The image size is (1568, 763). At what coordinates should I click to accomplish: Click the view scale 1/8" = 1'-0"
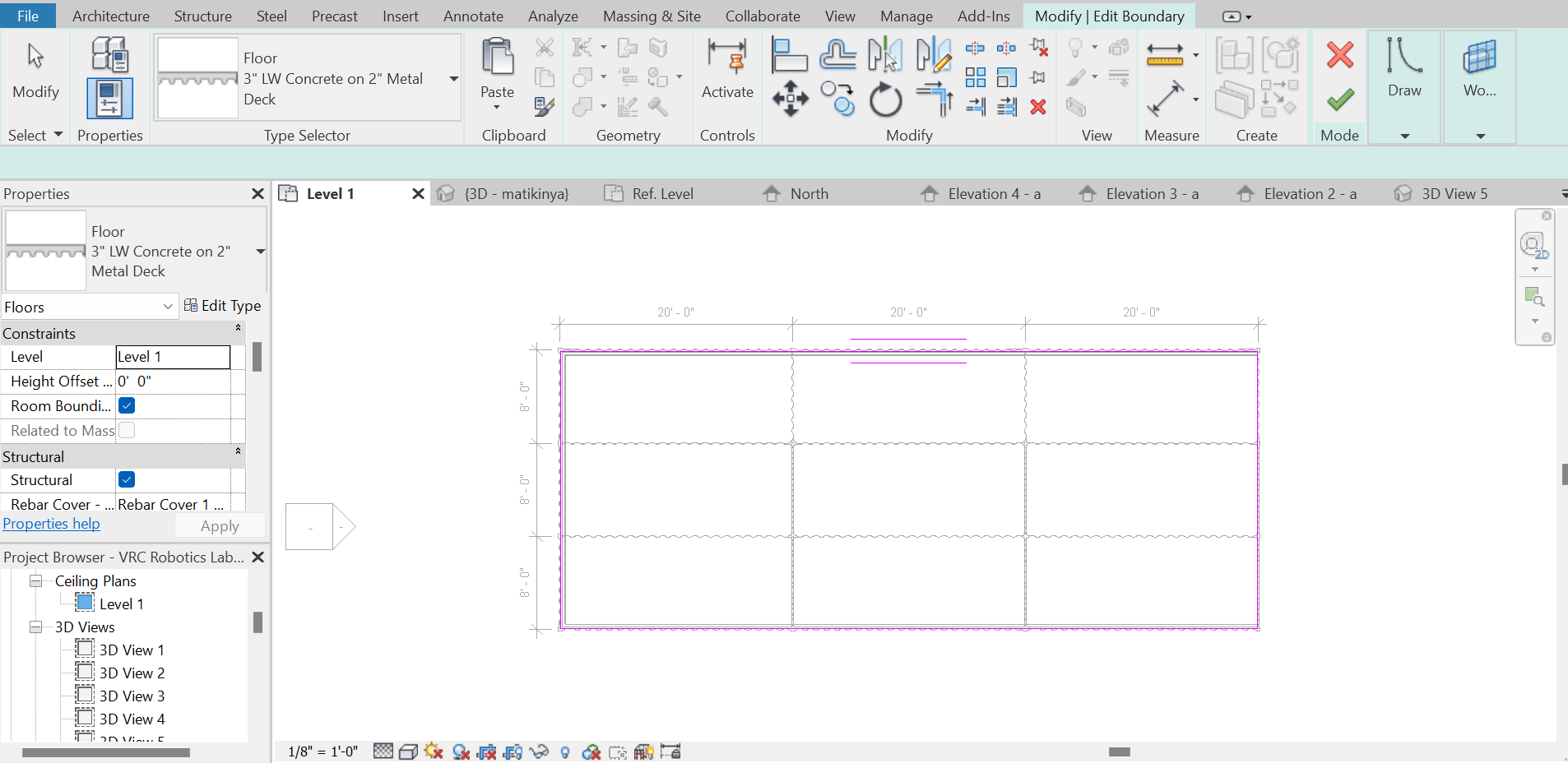322,751
